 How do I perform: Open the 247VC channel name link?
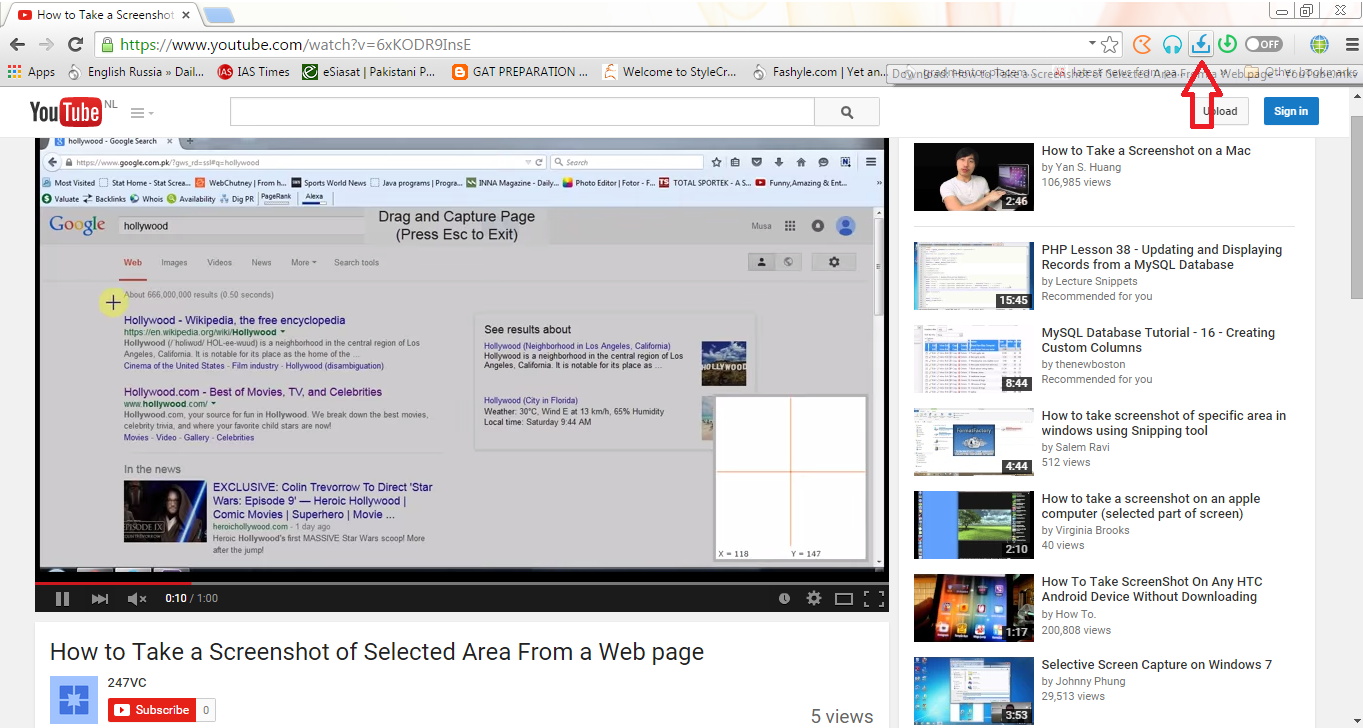(127, 683)
